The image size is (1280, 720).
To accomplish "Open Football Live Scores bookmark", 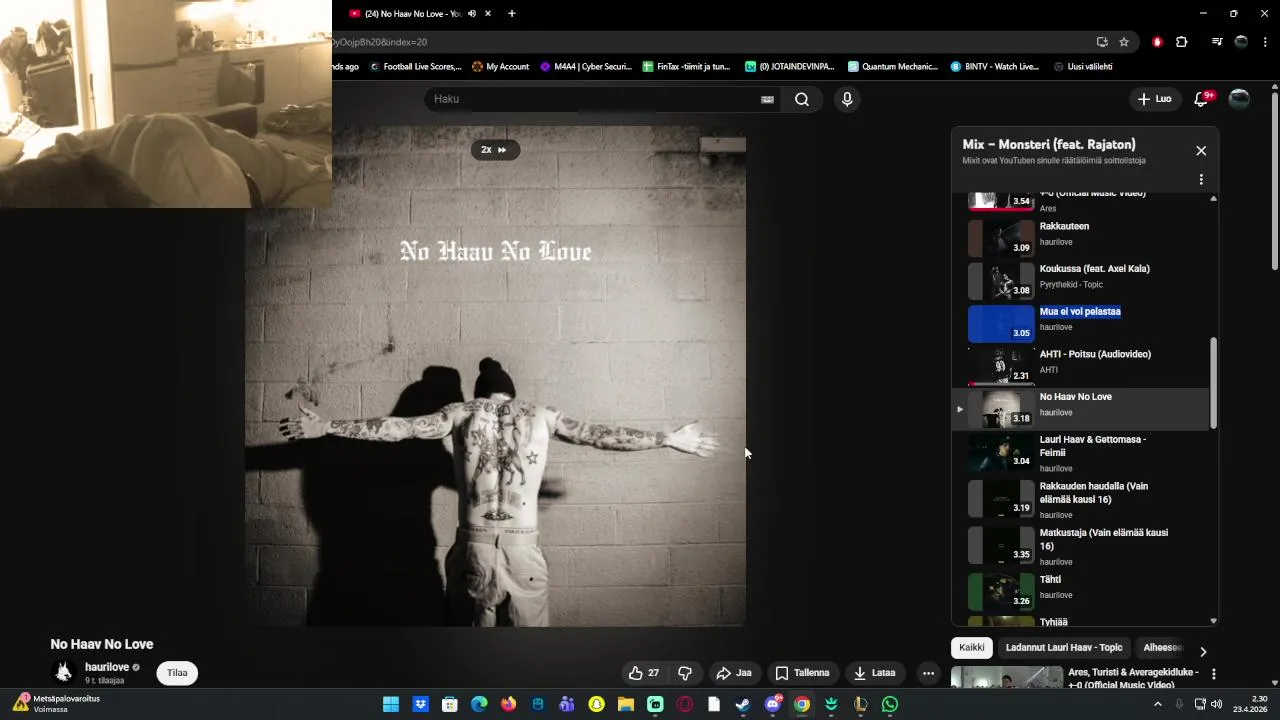I will [415, 66].
